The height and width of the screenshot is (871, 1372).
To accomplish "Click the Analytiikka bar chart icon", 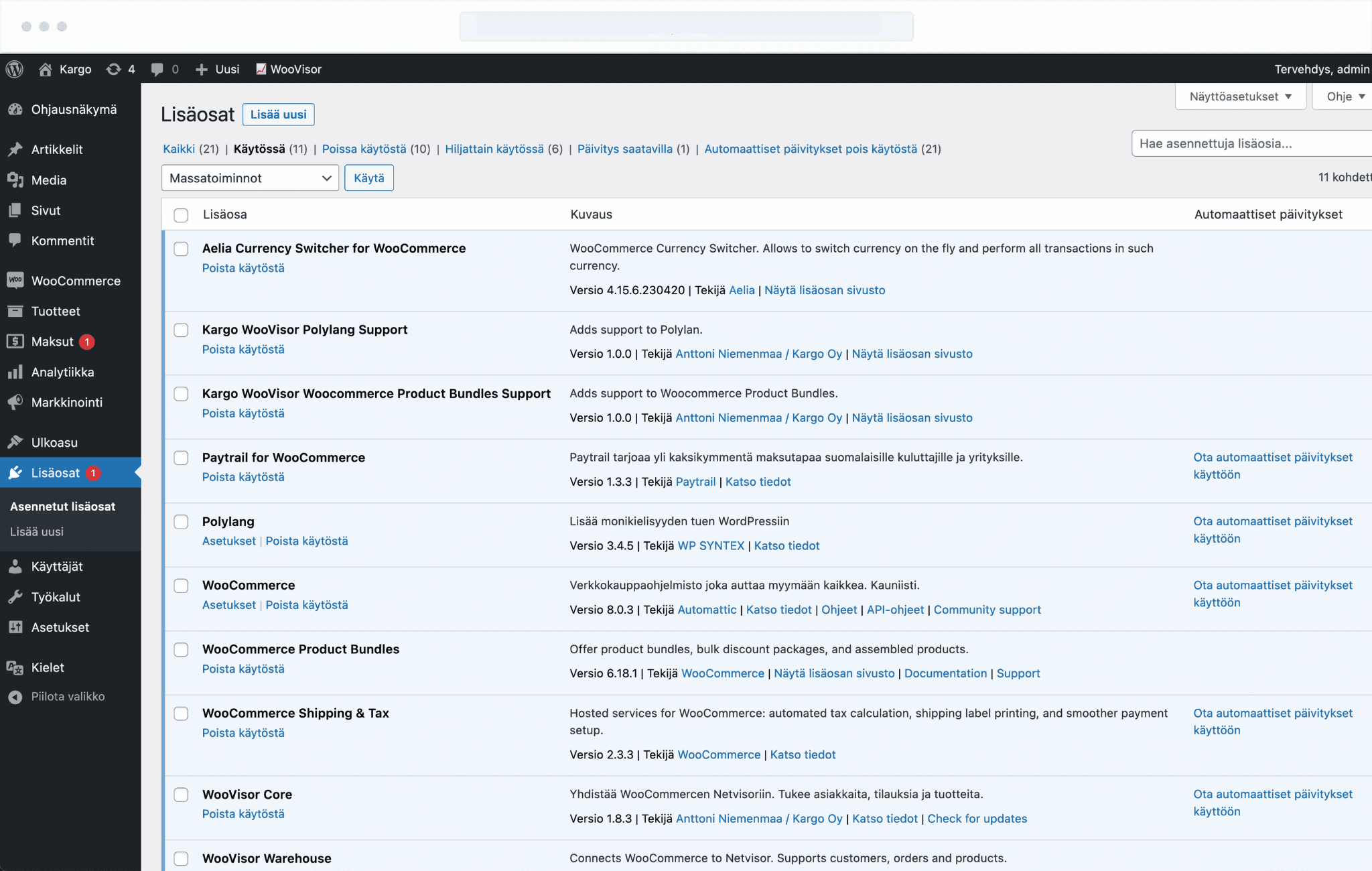I will point(15,372).
